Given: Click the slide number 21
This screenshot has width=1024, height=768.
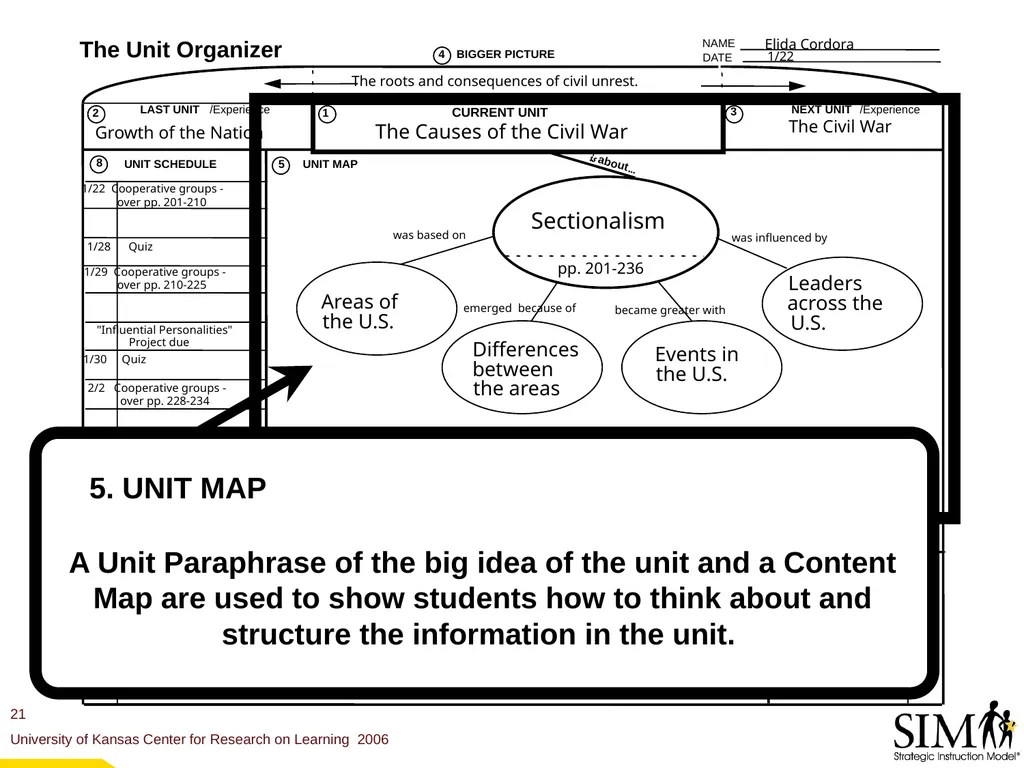Looking at the screenshot, I should 18,714.
